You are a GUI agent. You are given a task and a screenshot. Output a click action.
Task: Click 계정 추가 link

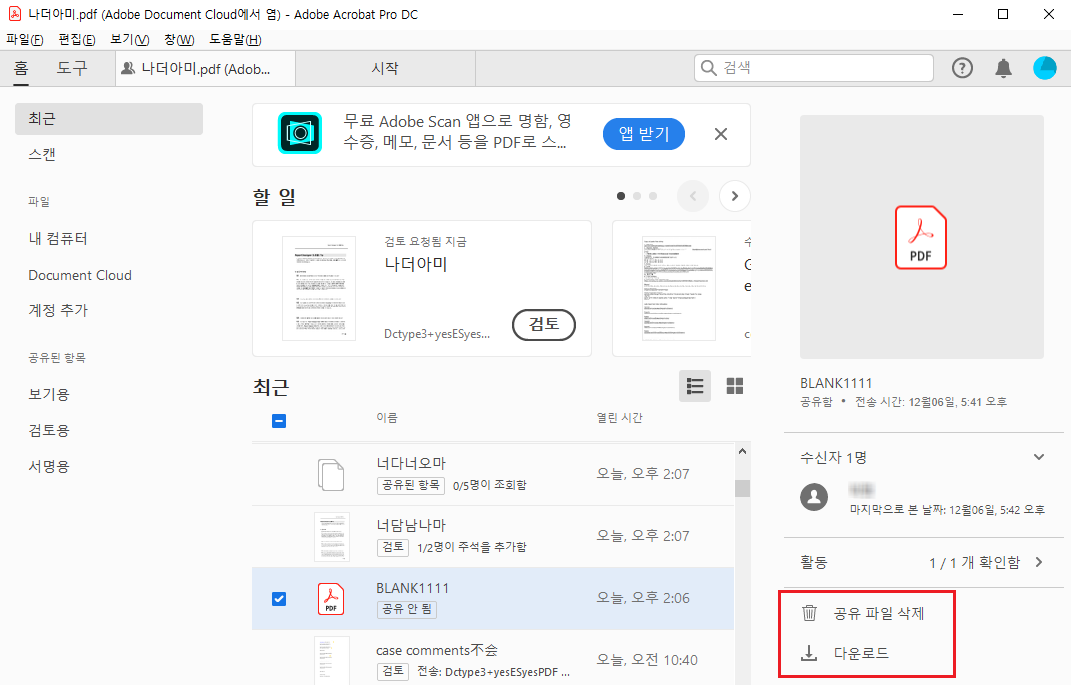tap(58, 310)
